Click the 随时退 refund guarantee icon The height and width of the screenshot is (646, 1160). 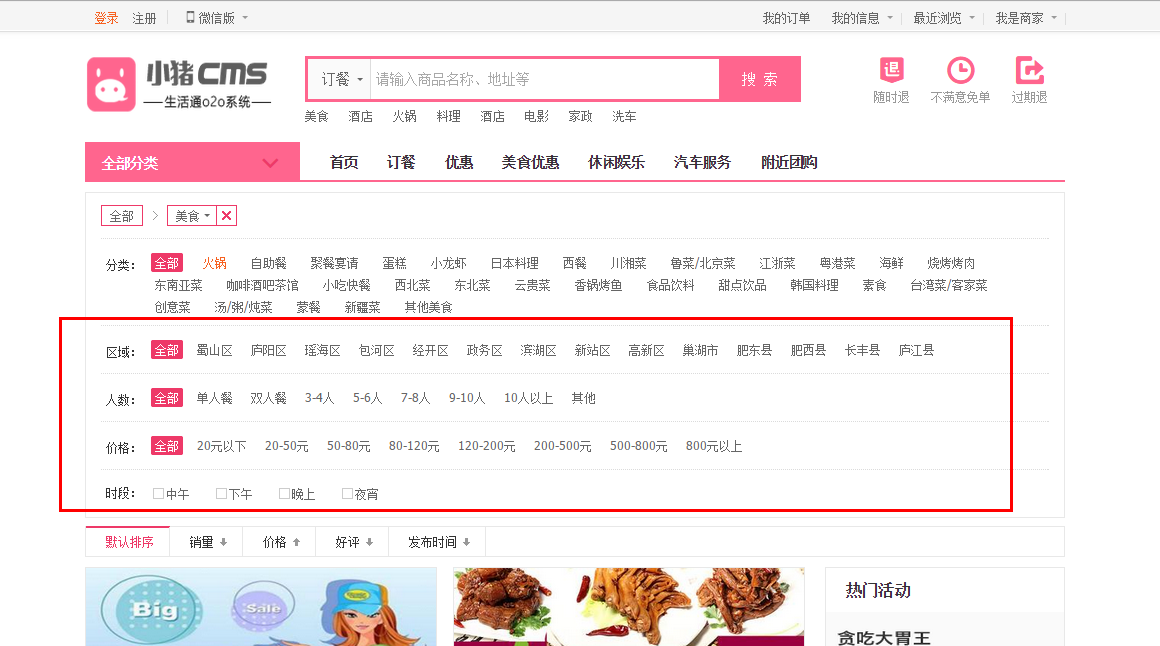[890, 72]
